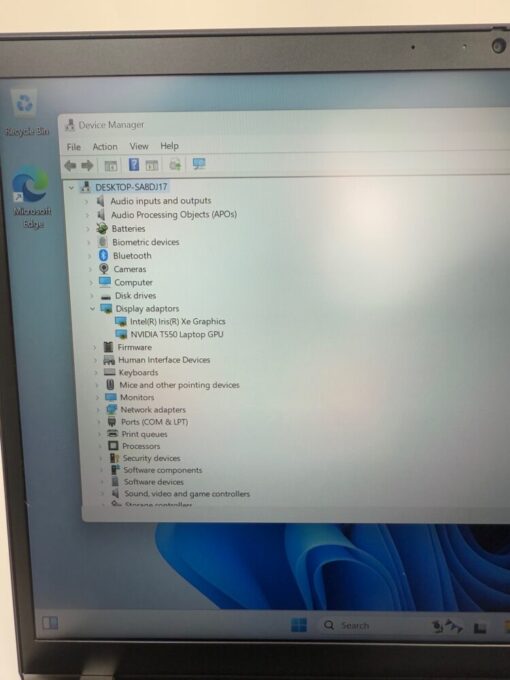Select Intel(R) Iris(R) Xe Graphics device
Screen dimensions: 510x680
click(x=178, y=321)
